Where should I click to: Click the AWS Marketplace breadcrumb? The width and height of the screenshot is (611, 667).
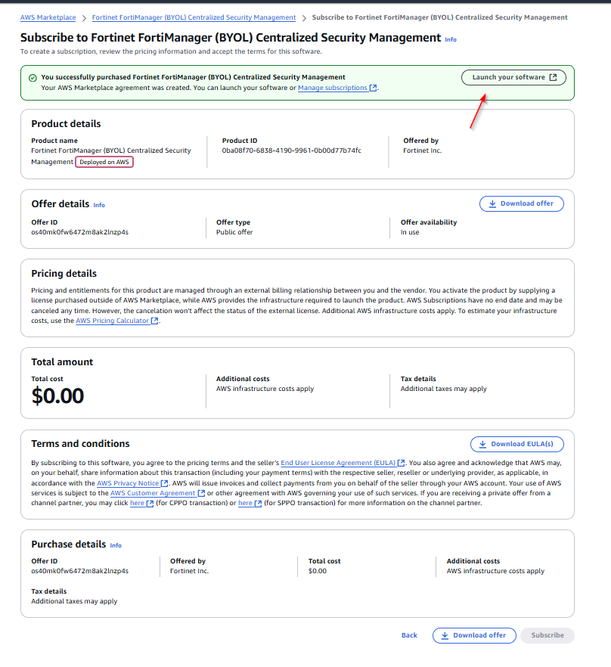pyautogui.click(x=50, y=18)
